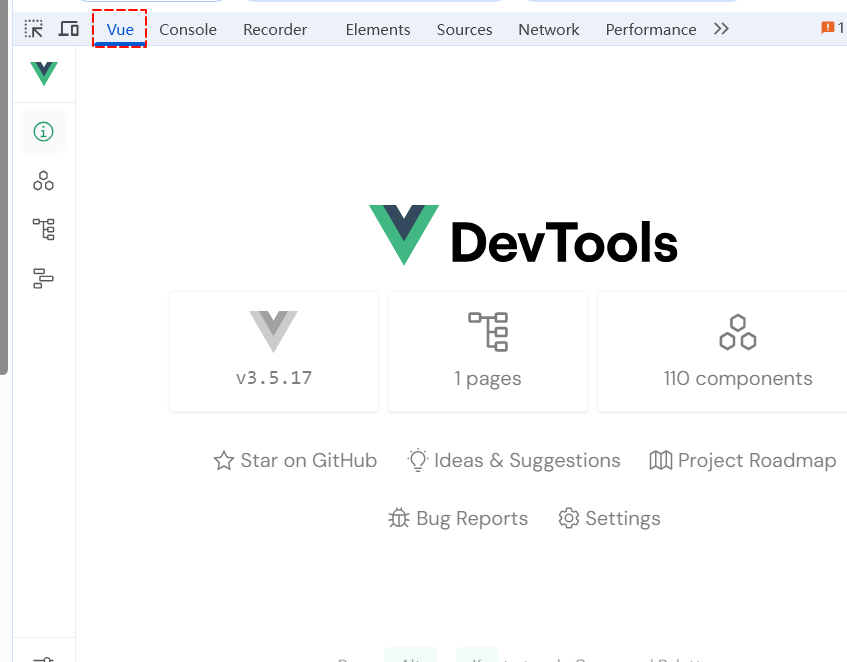Open the Sources tab

(465, 29)
